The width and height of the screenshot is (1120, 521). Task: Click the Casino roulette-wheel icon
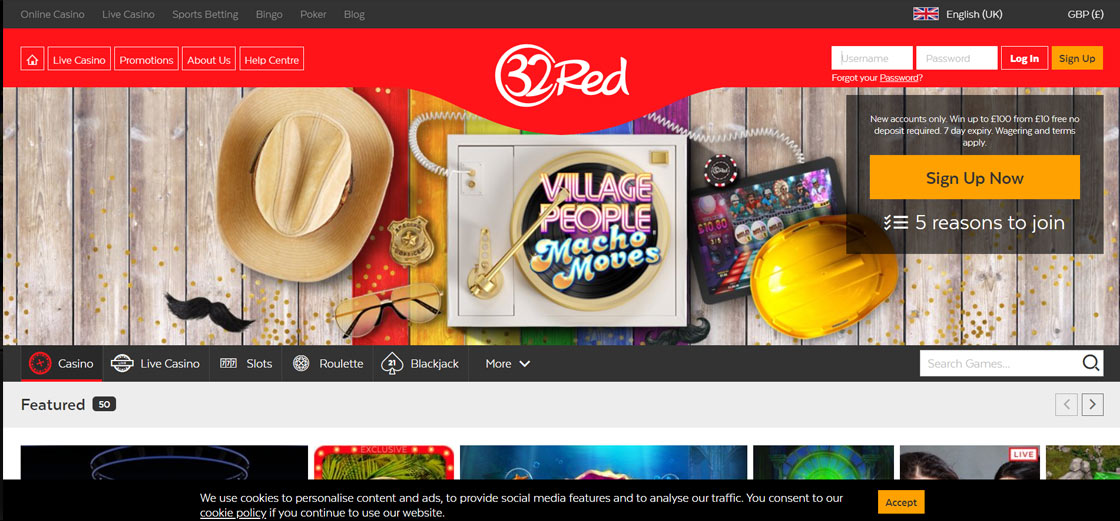pos(40,364)
